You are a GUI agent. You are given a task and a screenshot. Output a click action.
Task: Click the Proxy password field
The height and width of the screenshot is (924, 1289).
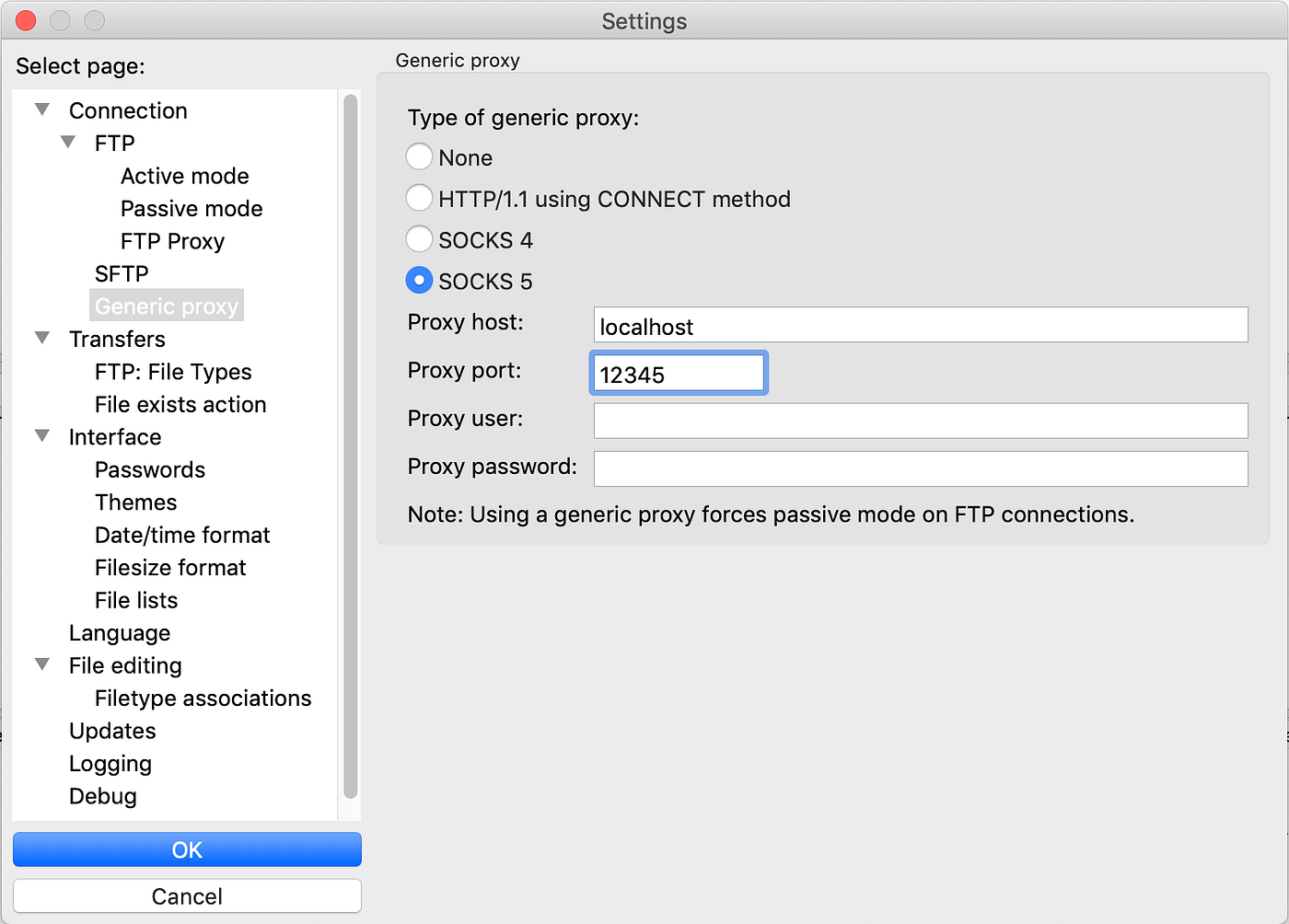click(x=921, y=468)
